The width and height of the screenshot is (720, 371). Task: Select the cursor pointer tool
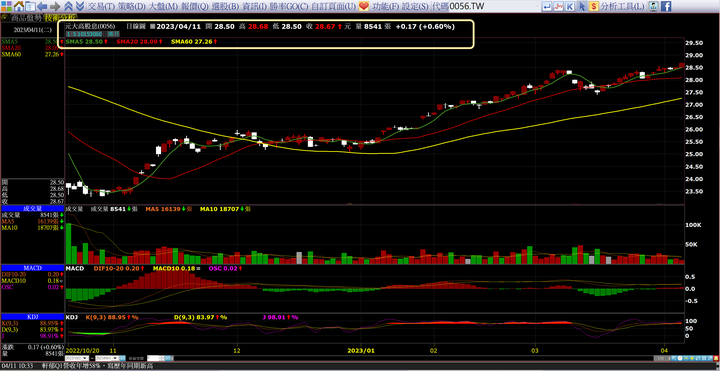(x=582, y=6)
